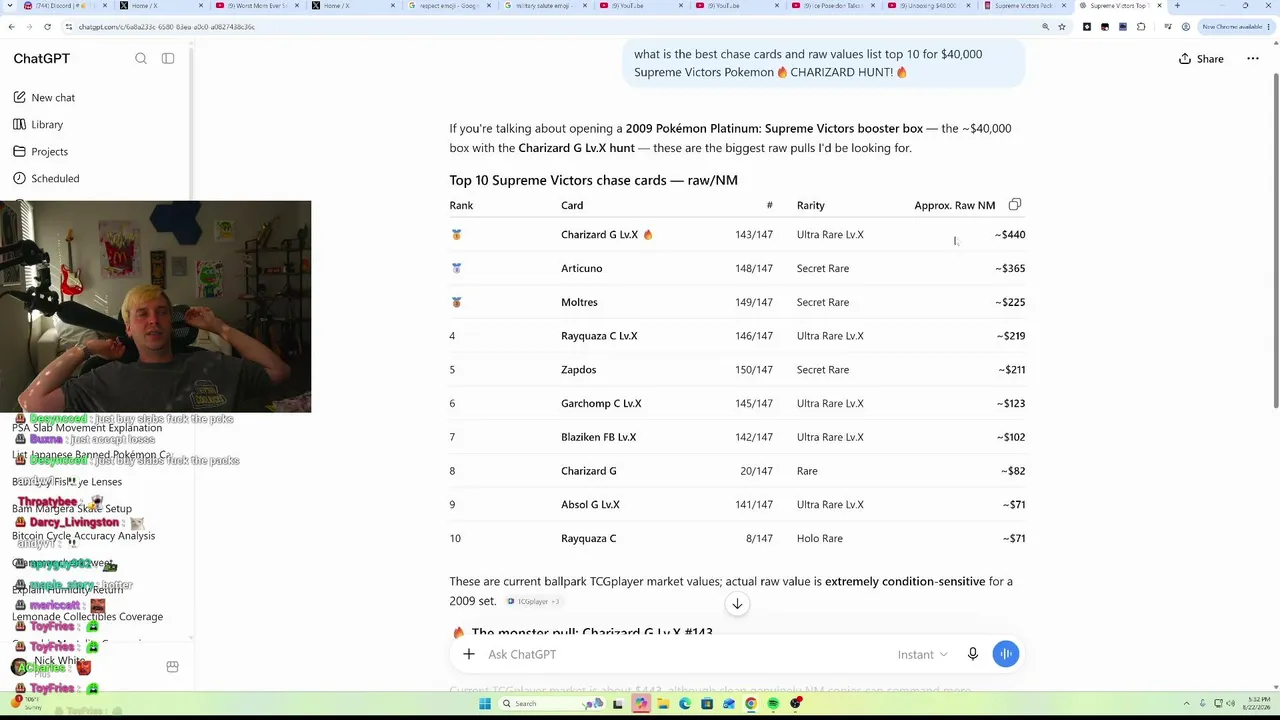Click the ChatGPT logo title
This screenshot has width=1280, height=720.
[41, 59]
